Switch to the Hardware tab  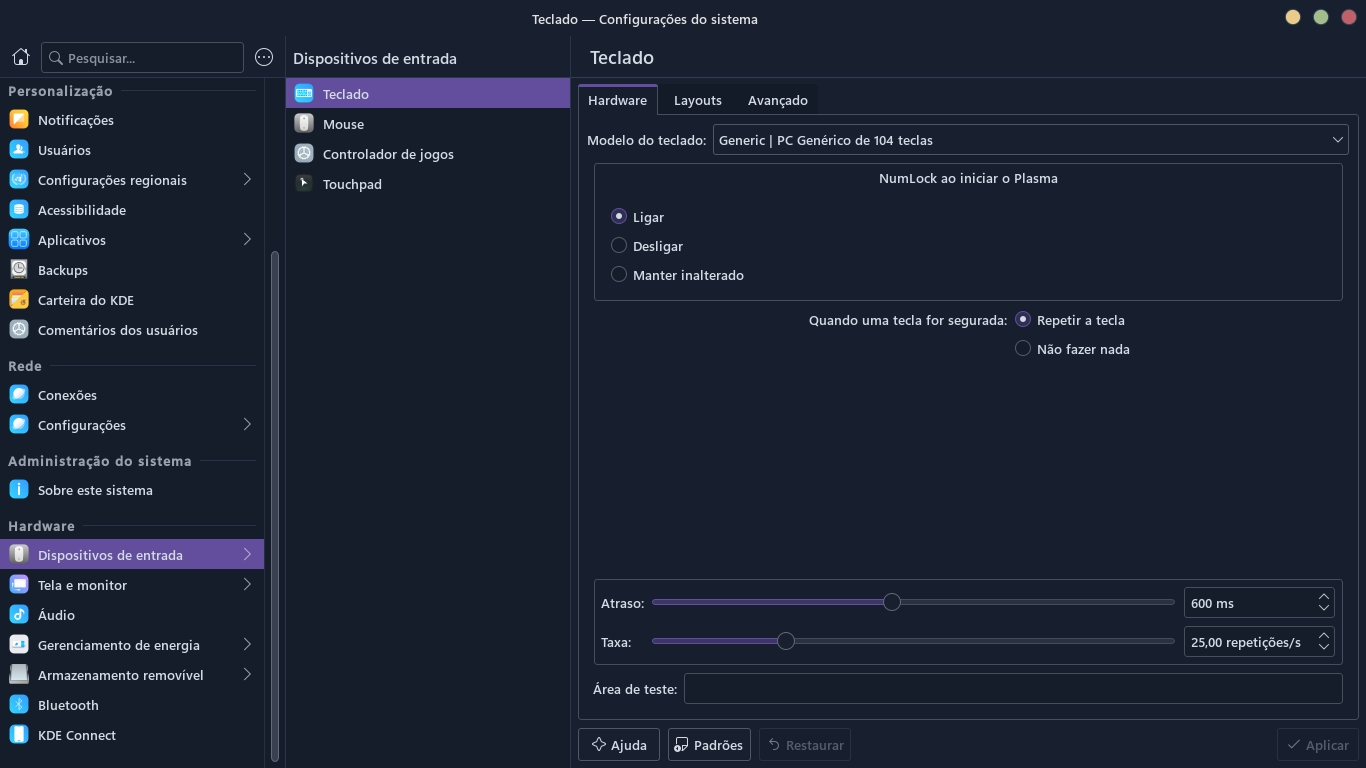(617, 100)
